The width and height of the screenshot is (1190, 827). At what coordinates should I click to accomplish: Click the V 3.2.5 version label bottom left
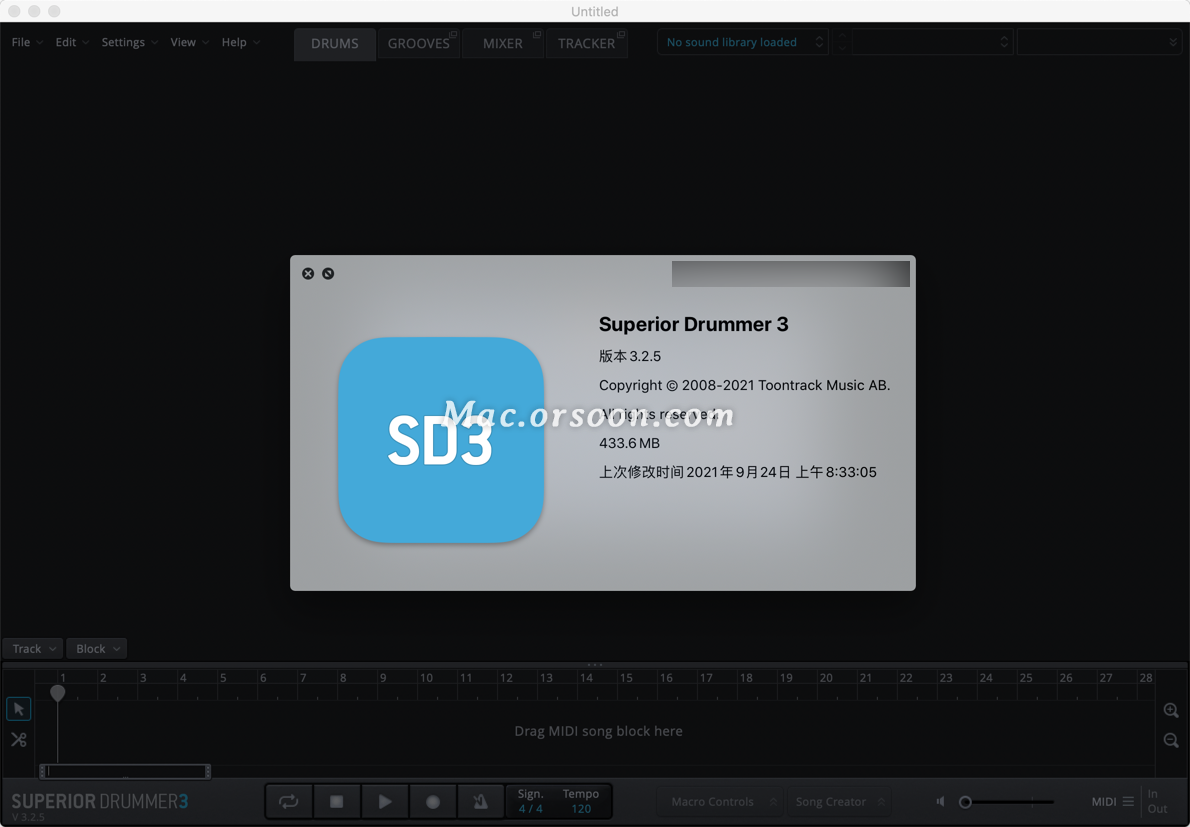(28, 817)
